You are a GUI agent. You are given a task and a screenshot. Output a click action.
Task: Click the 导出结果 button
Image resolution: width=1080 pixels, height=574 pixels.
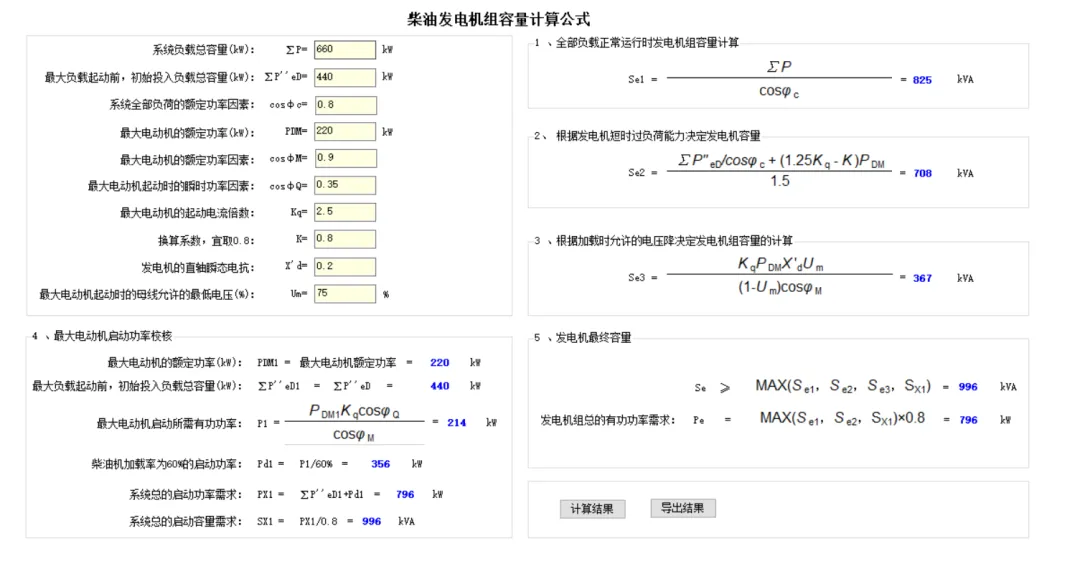click(683, 509)
